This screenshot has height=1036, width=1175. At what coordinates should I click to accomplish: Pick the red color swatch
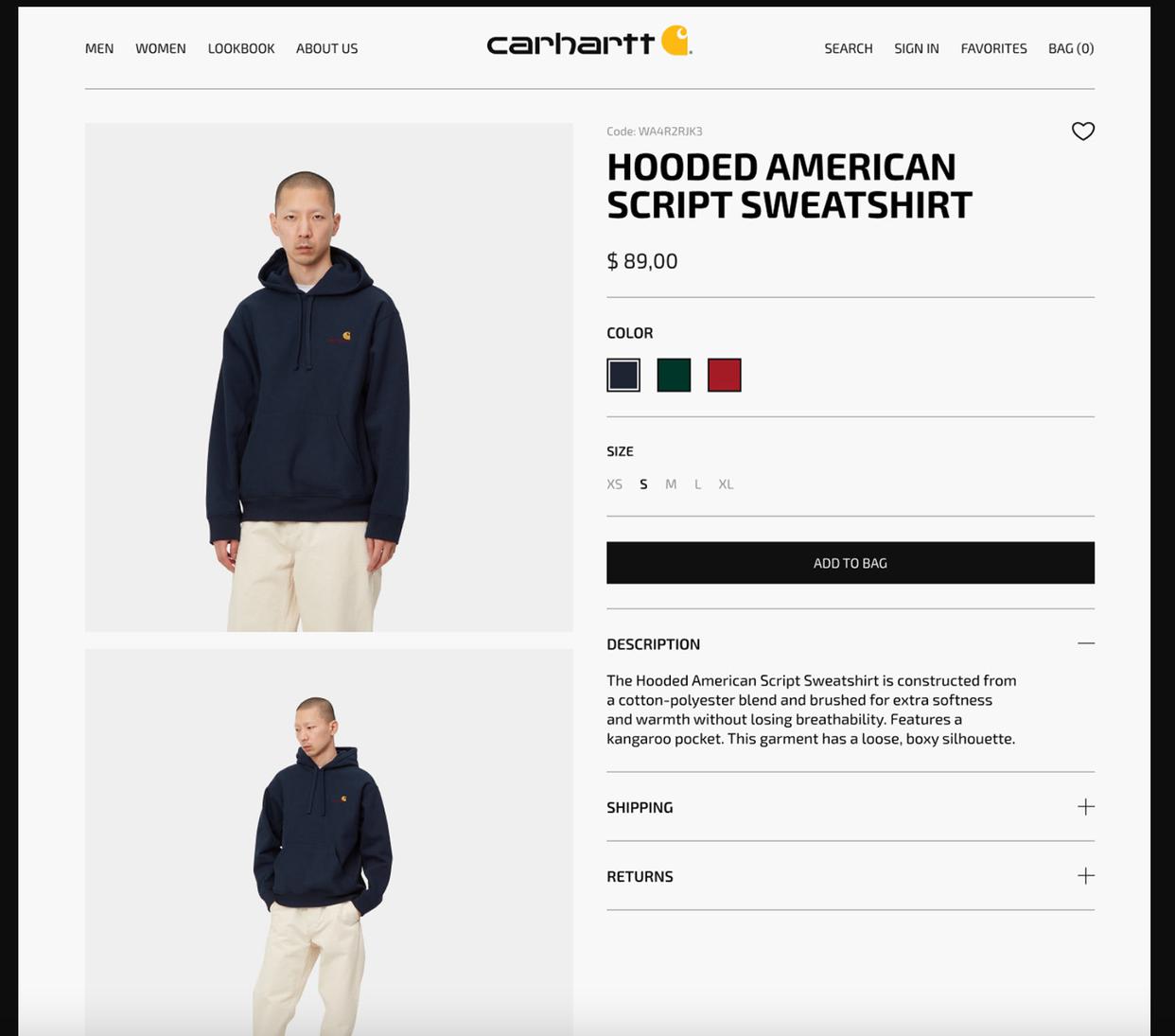(x=724, y=376)
